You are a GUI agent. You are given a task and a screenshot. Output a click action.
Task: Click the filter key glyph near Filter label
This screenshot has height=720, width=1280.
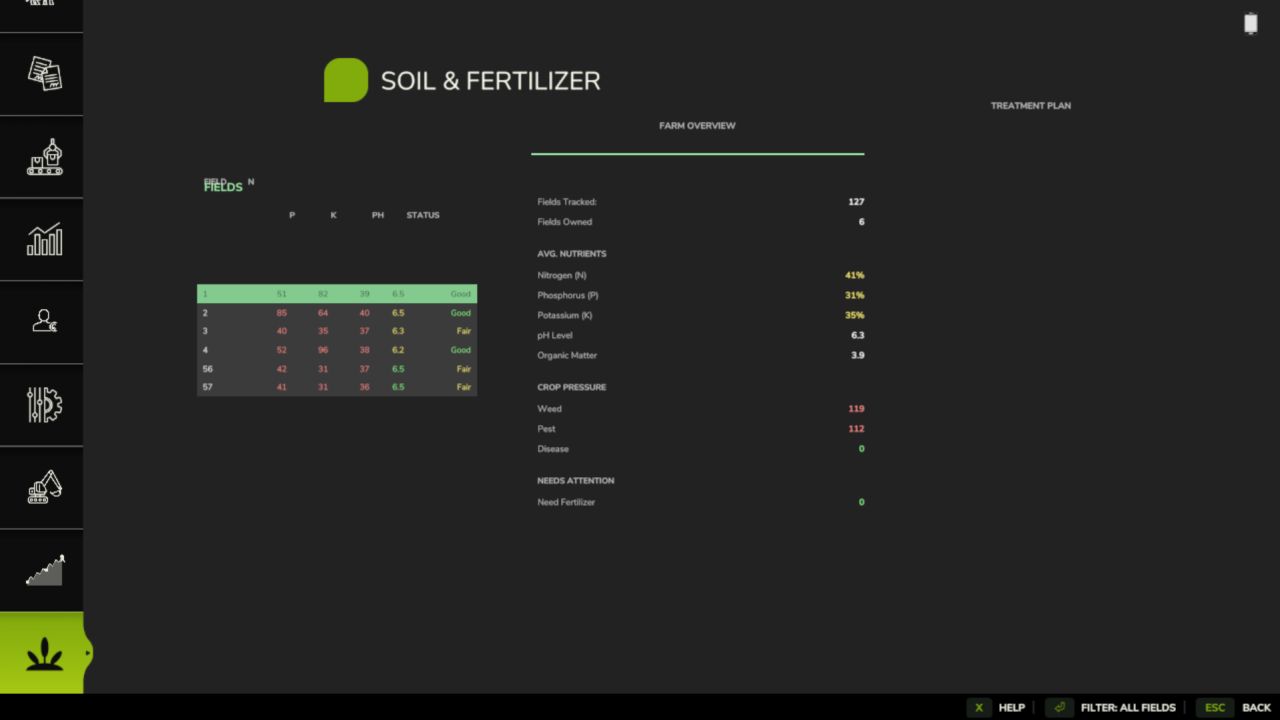pyautogui.click(x=1059, y=707)
